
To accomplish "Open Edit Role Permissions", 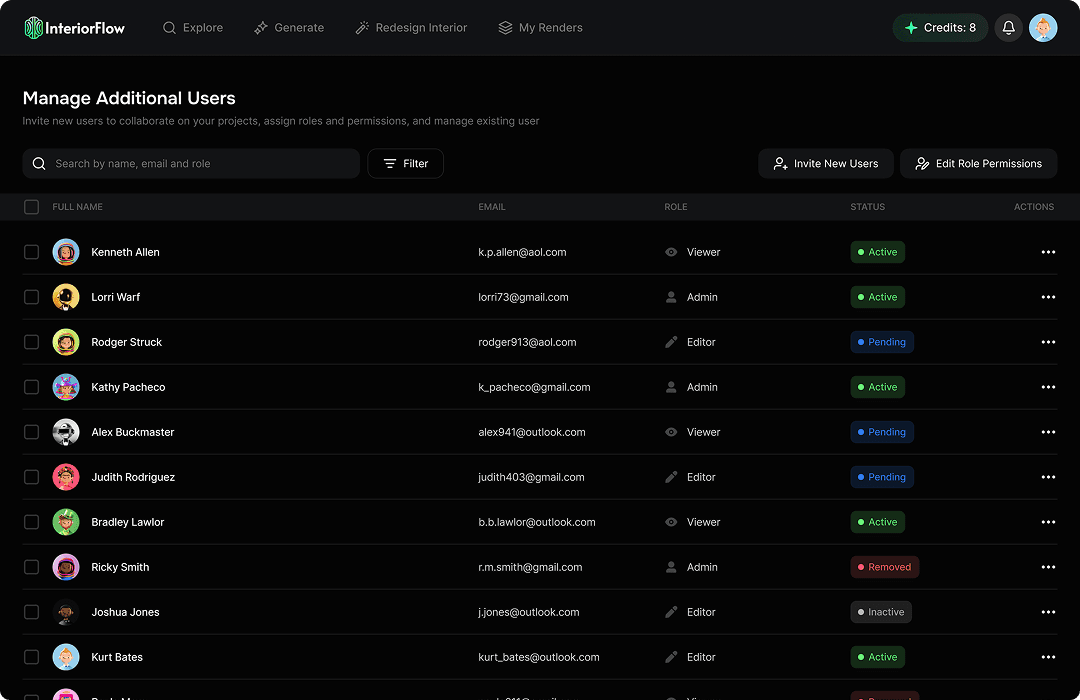I will pyautogui.click(x=978, y=163).
